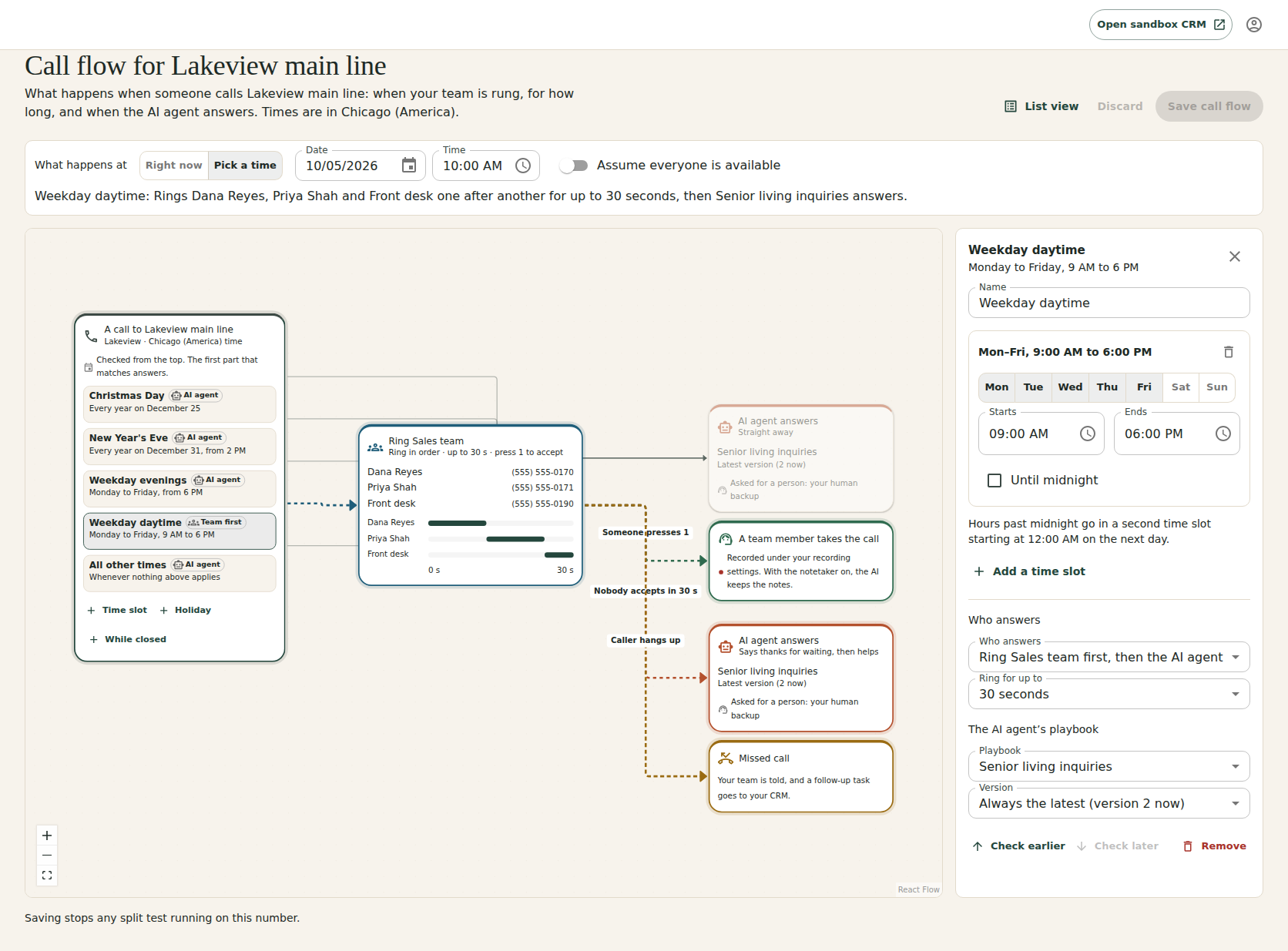Expand the Who answers dropdown
The height and width of the screenshot is (951, 1288).
pyautogui.click(x=1109, y=657)
